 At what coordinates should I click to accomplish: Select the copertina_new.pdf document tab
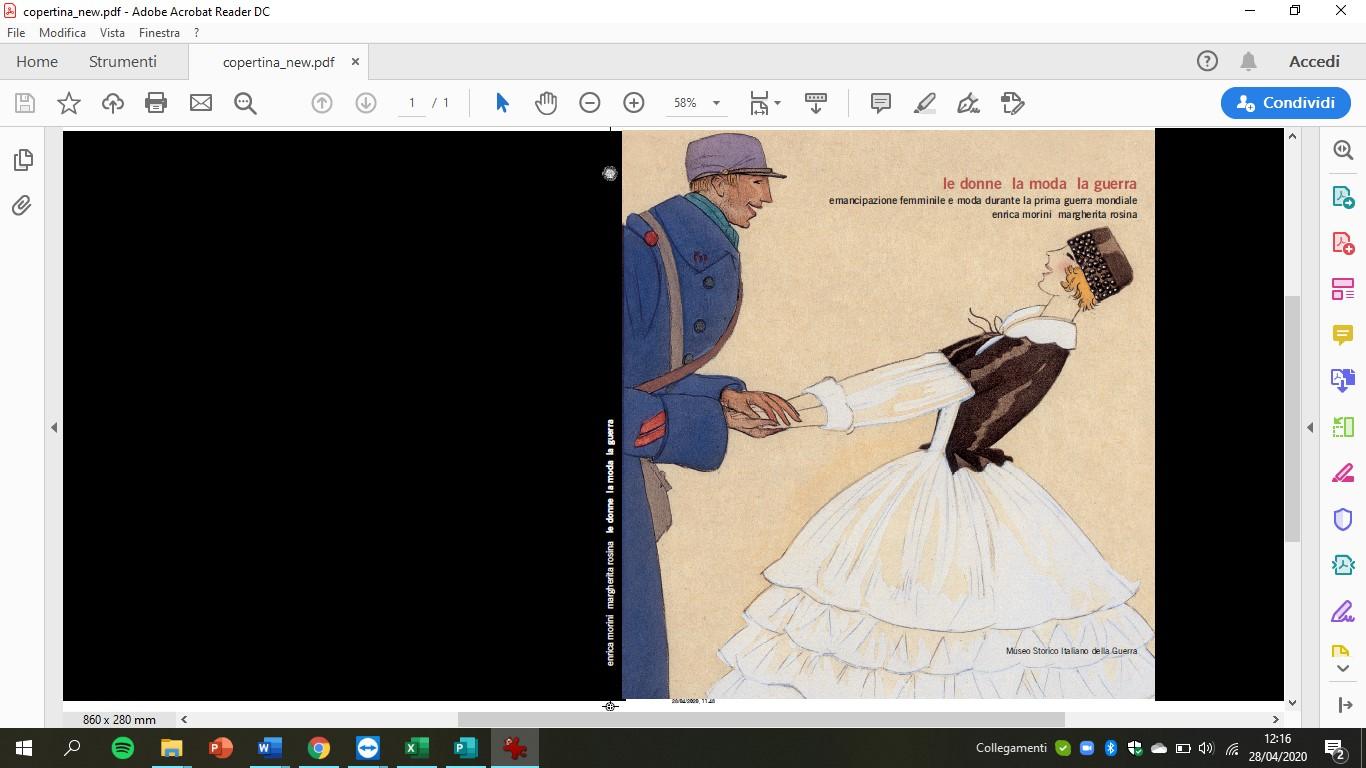coord(278,62)
